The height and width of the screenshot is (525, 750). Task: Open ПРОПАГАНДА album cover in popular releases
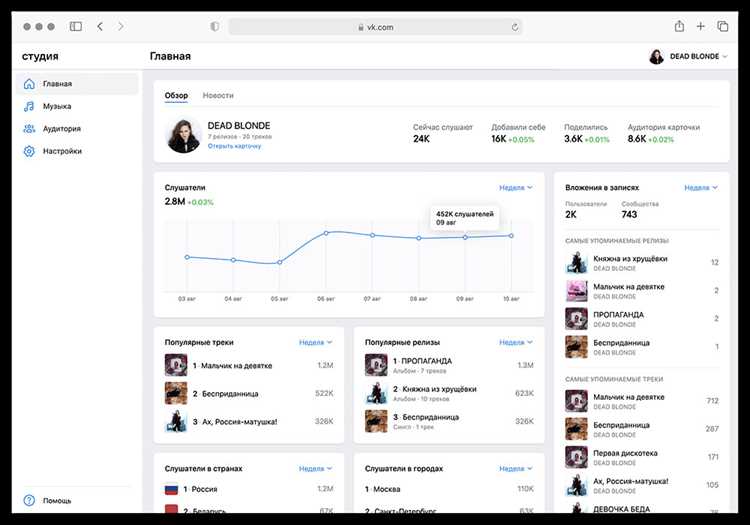coord(376,365)
